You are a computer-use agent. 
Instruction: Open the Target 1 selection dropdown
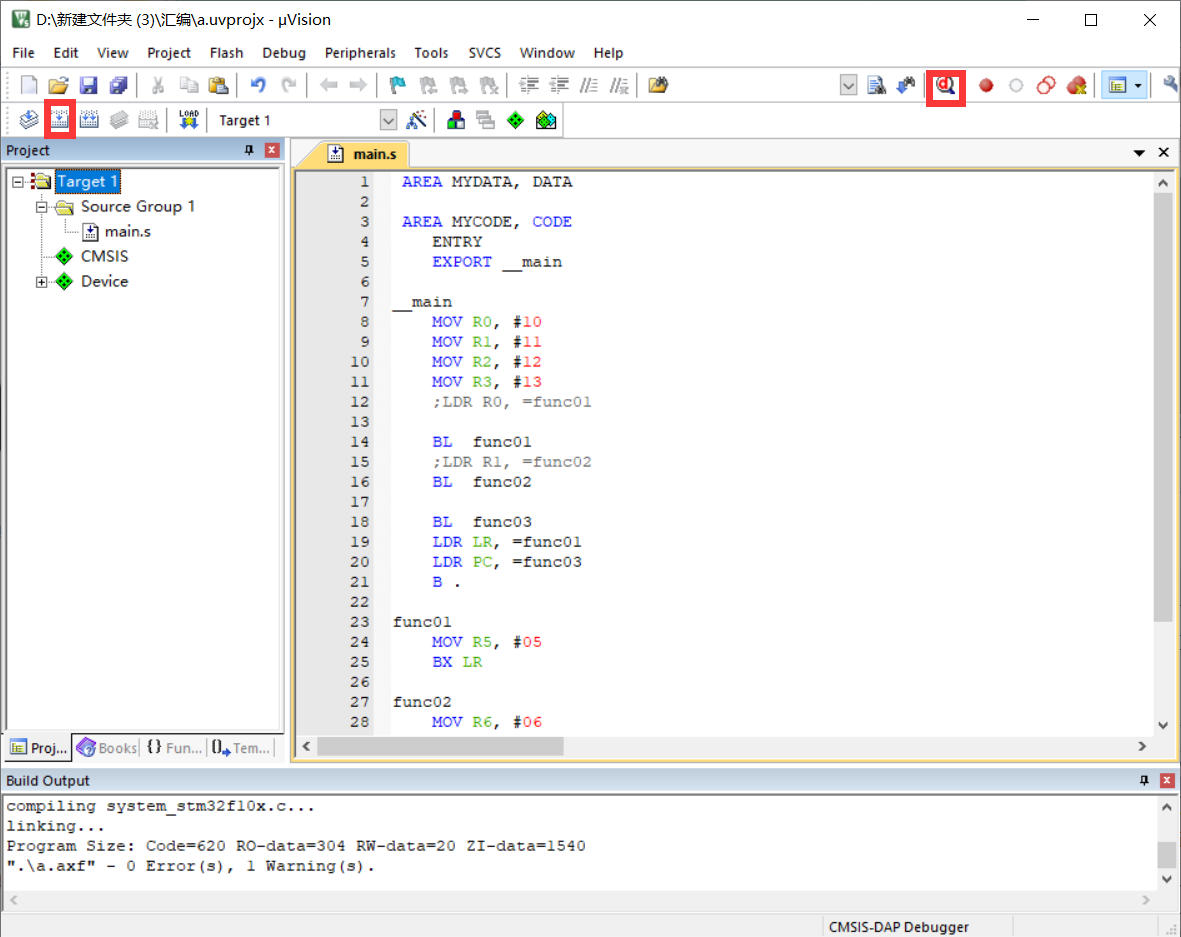389,119
